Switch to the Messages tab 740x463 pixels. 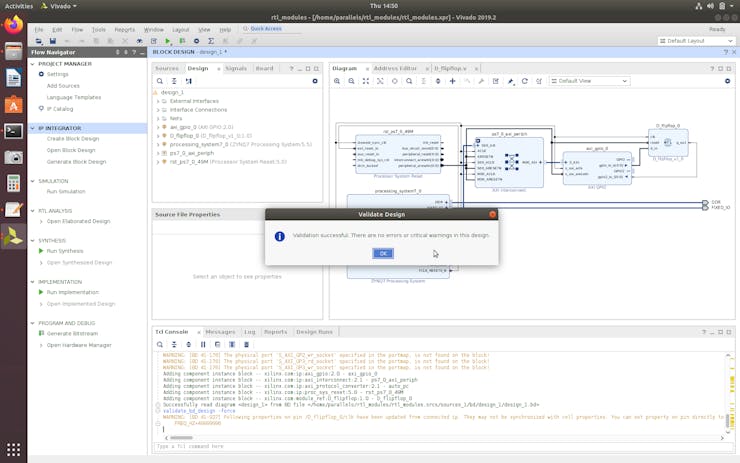pyautogui.click(x=220, y=331)
